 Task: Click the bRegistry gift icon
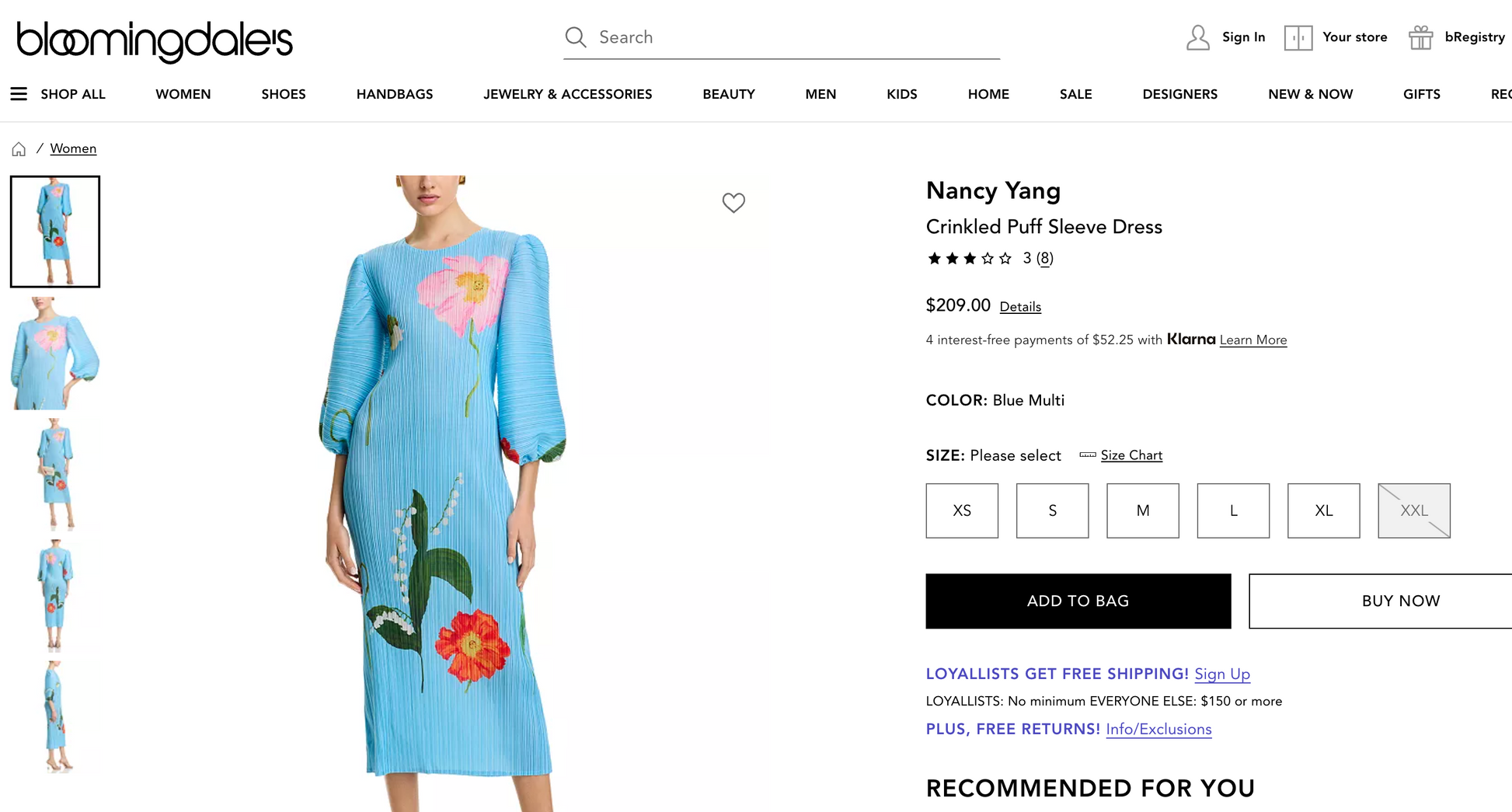pos(1420,37)
